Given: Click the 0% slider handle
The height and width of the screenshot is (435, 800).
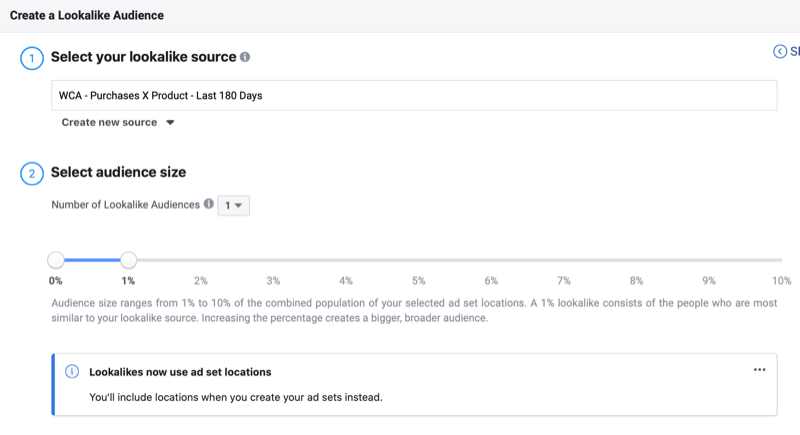Looking at the screenshot, I should (56, 260).
